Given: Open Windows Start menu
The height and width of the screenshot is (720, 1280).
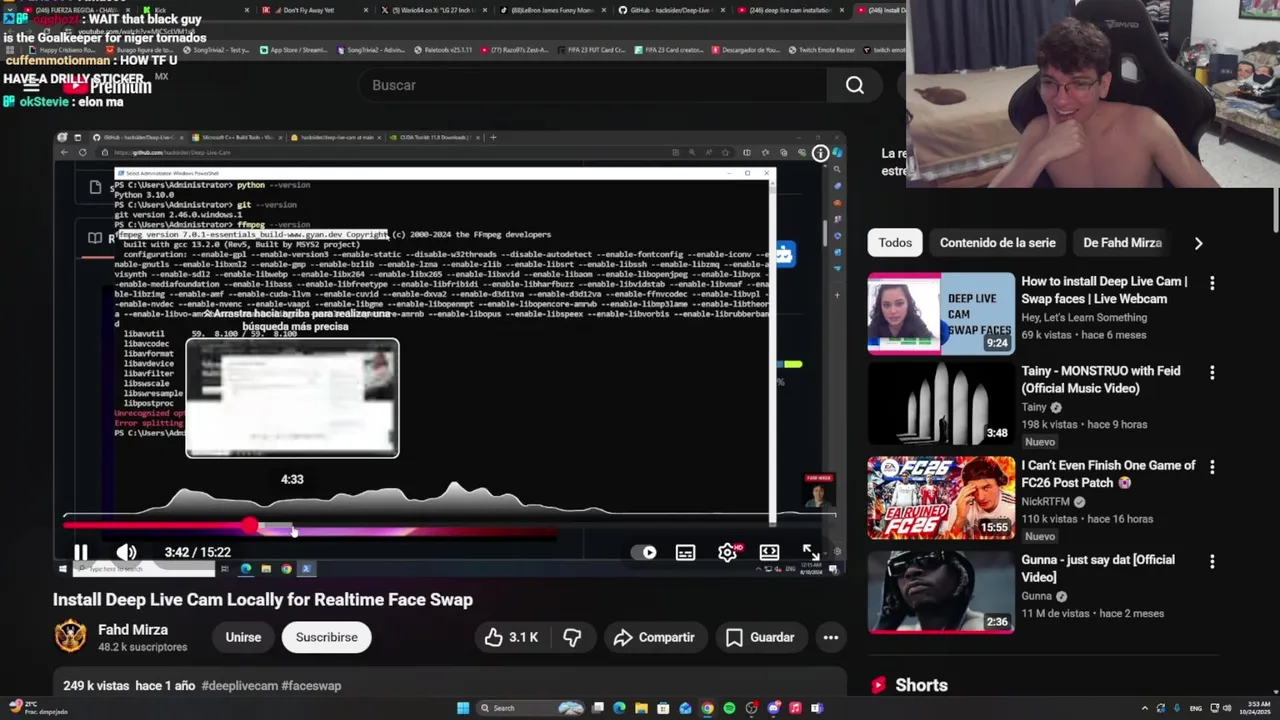Looking at the screenshot, I should pyautogui.click(x=463, y=708).
